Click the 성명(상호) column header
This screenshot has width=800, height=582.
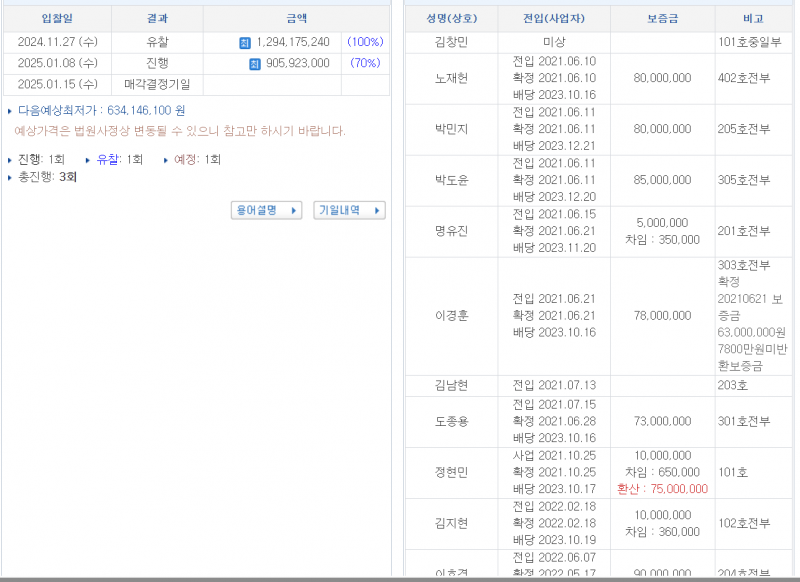[x=451, y=18]
